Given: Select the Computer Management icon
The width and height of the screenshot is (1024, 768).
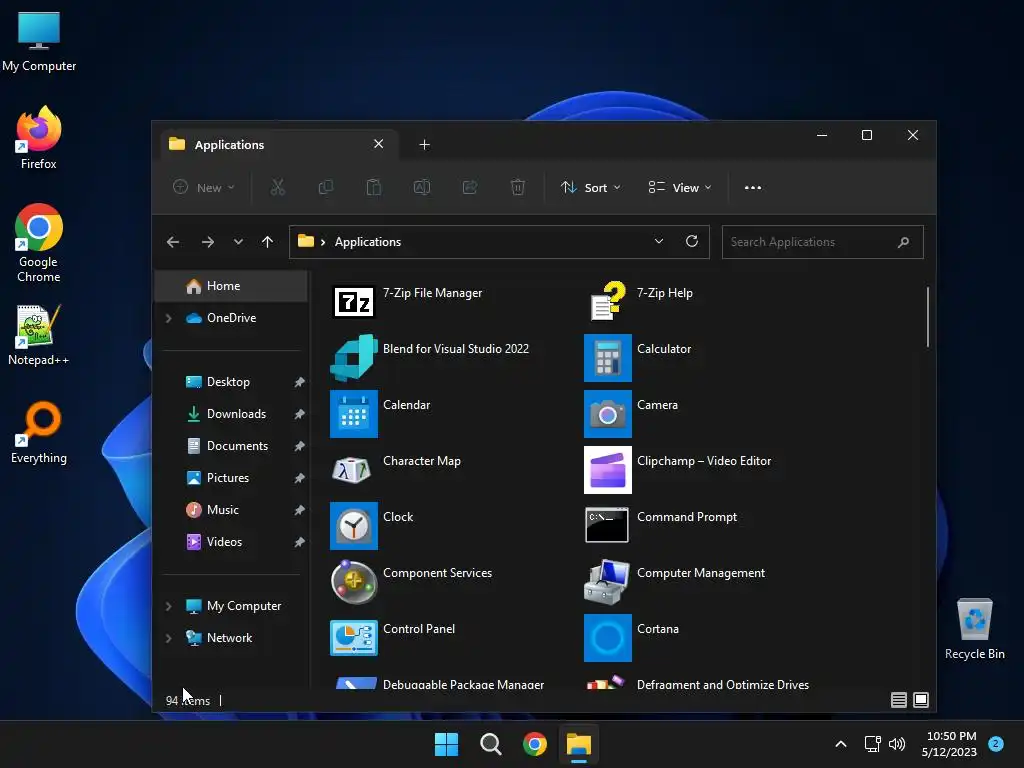Looking at the screenshot, I should [x=607, y=581].
